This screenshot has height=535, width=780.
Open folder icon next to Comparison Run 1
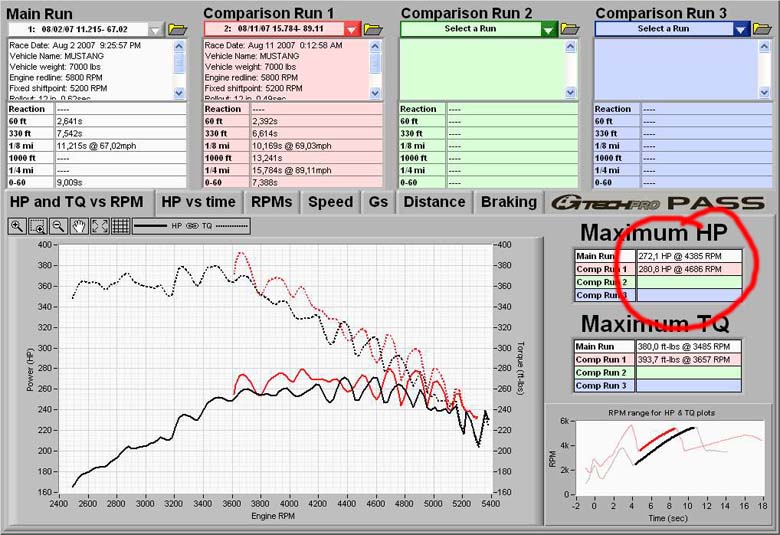tap(373, 29)
